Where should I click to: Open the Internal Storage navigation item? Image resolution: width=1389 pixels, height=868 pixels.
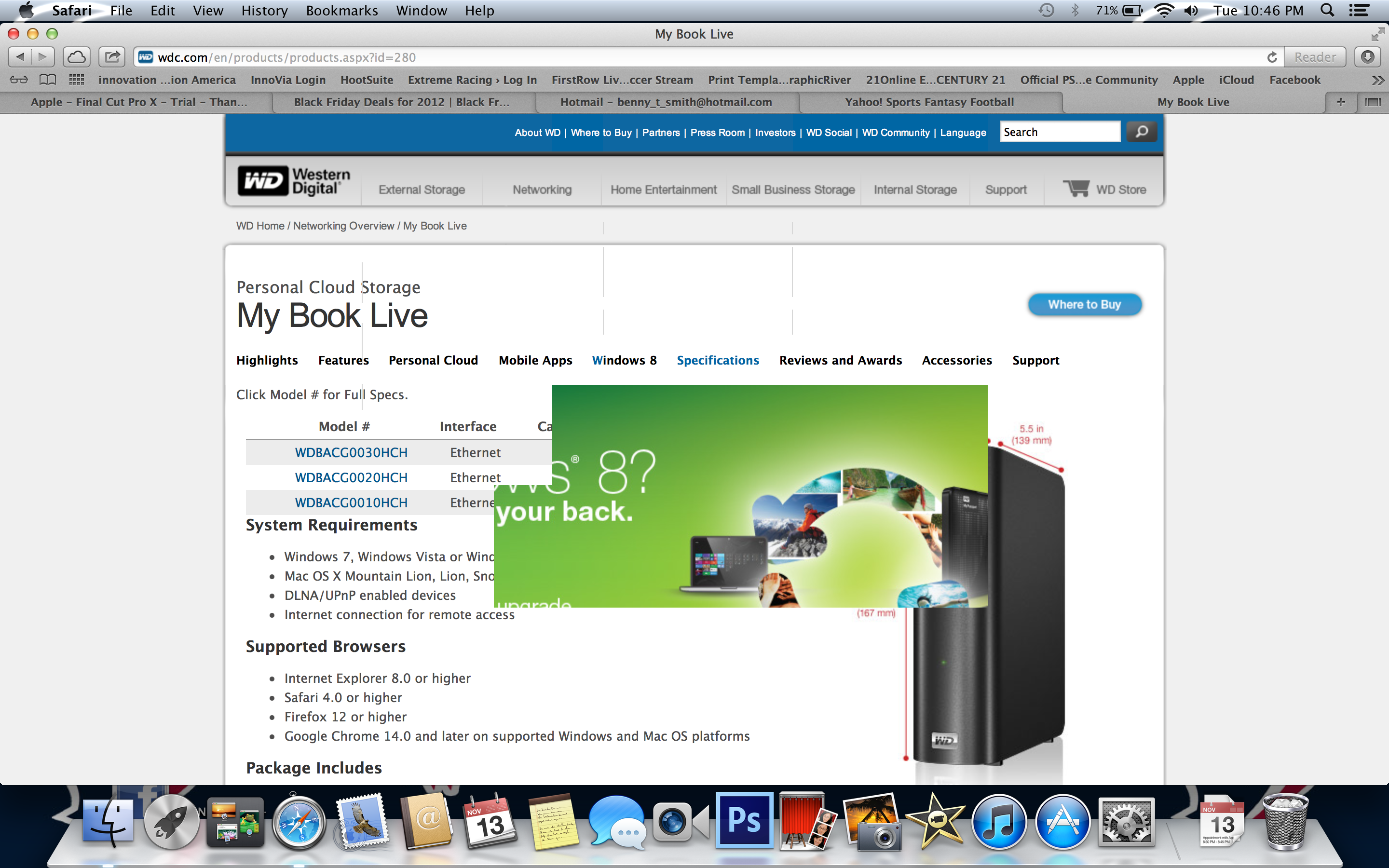915,190
